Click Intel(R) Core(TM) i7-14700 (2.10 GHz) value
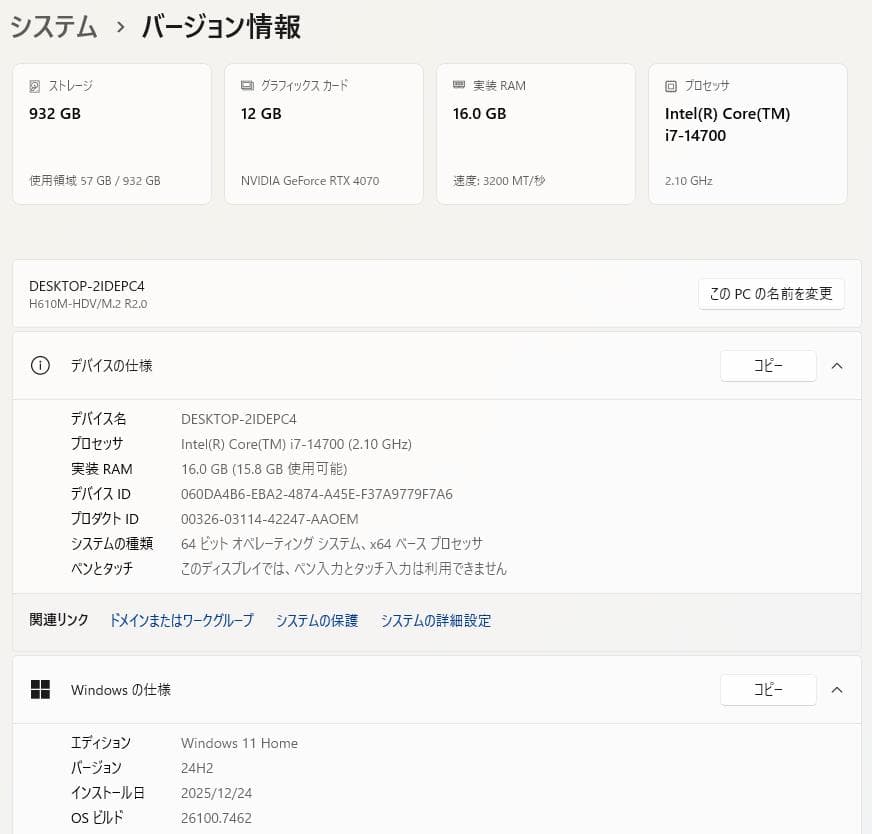This screenshot has height=834, width=872. click(x=296, y=444)
